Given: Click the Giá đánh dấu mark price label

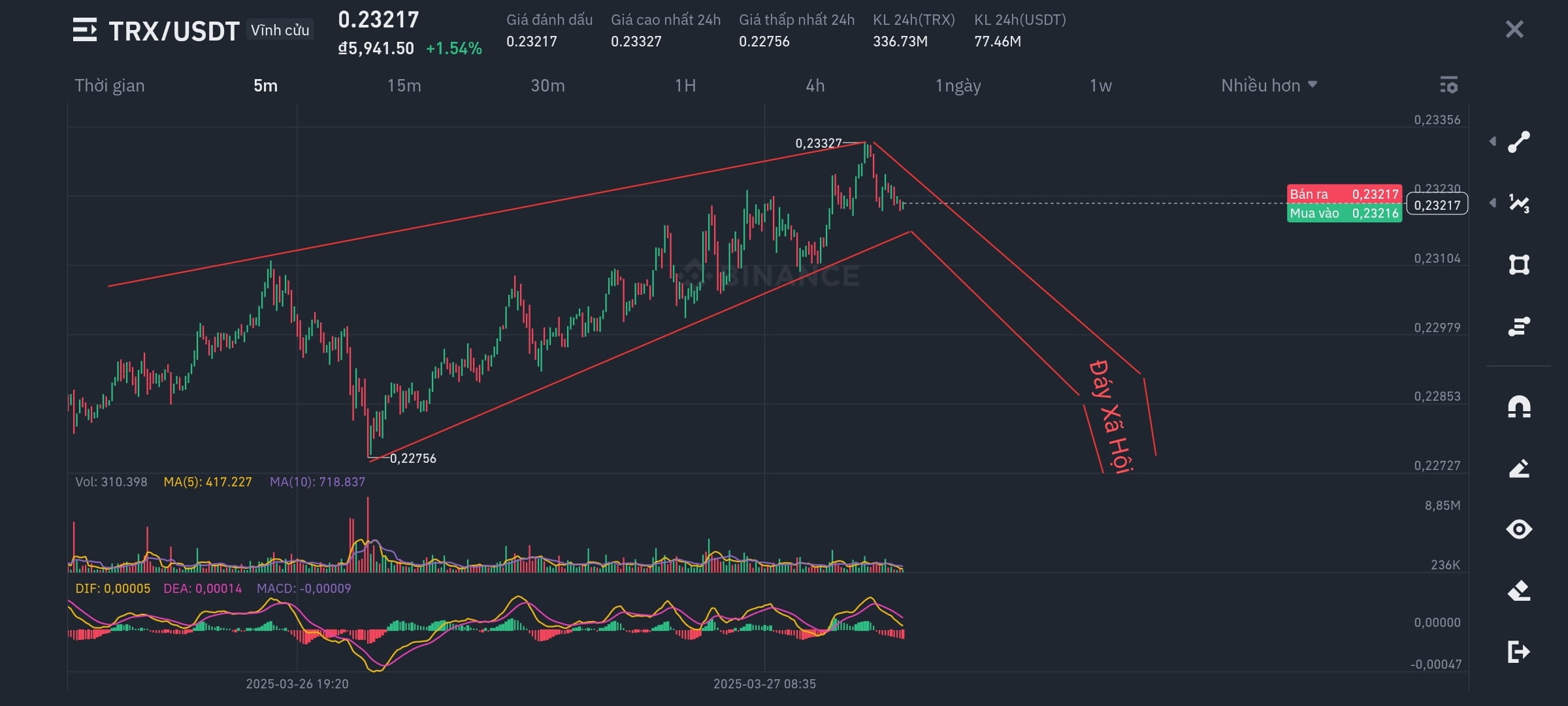Looking at the screenshot, I should (549, 20).
